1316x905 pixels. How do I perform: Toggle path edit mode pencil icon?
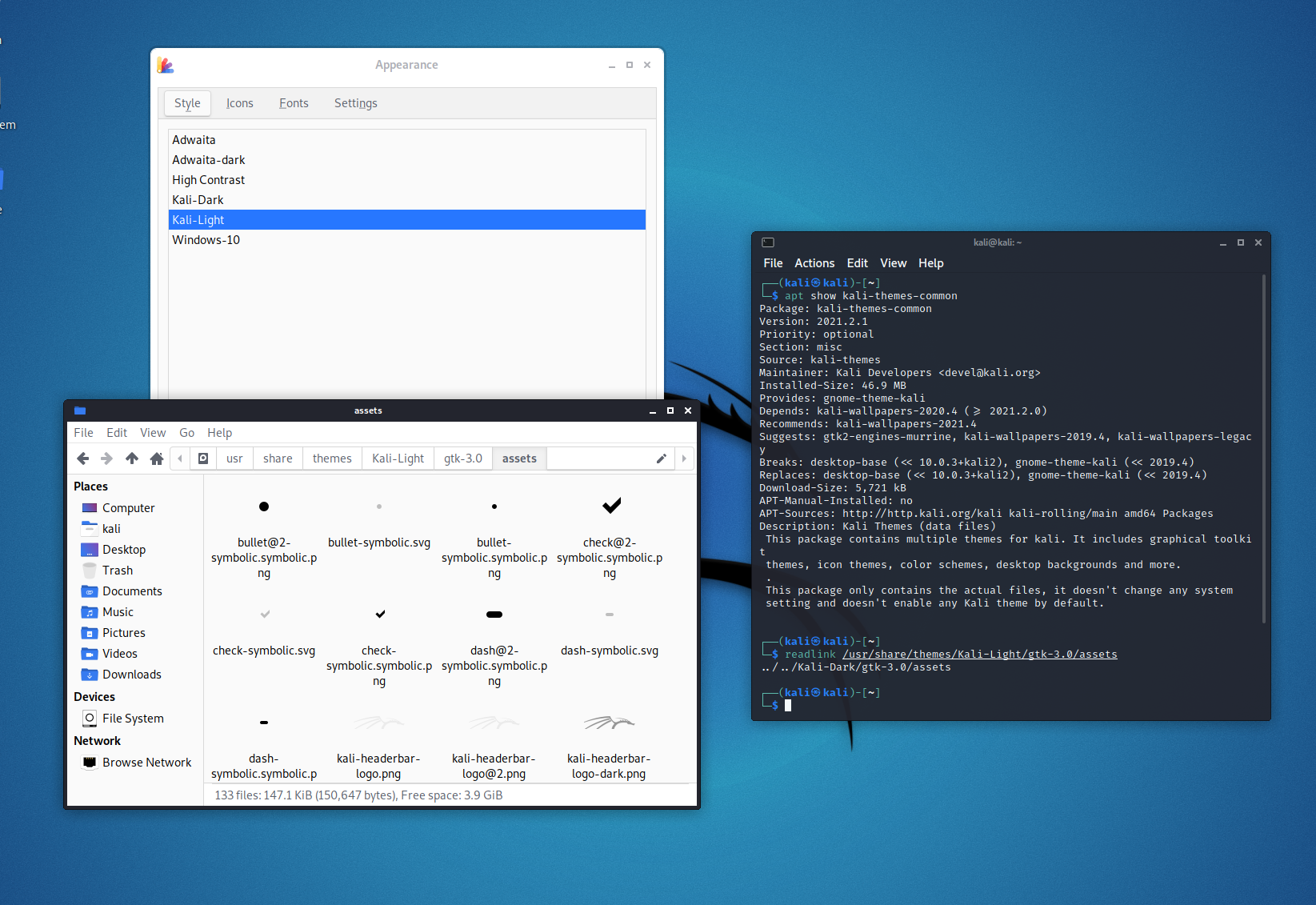(x=661, y=459)
